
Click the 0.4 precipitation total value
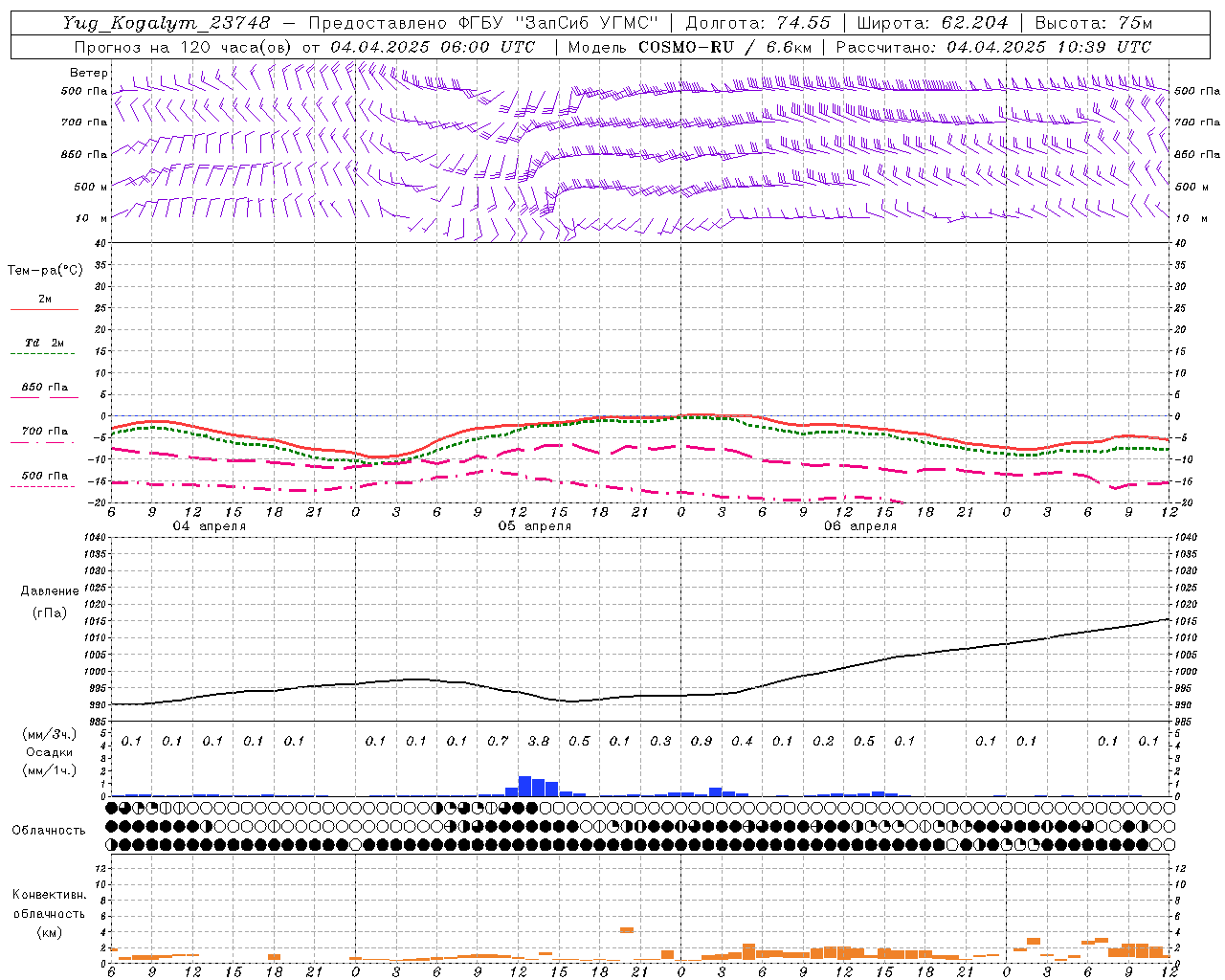click(742, 741)
